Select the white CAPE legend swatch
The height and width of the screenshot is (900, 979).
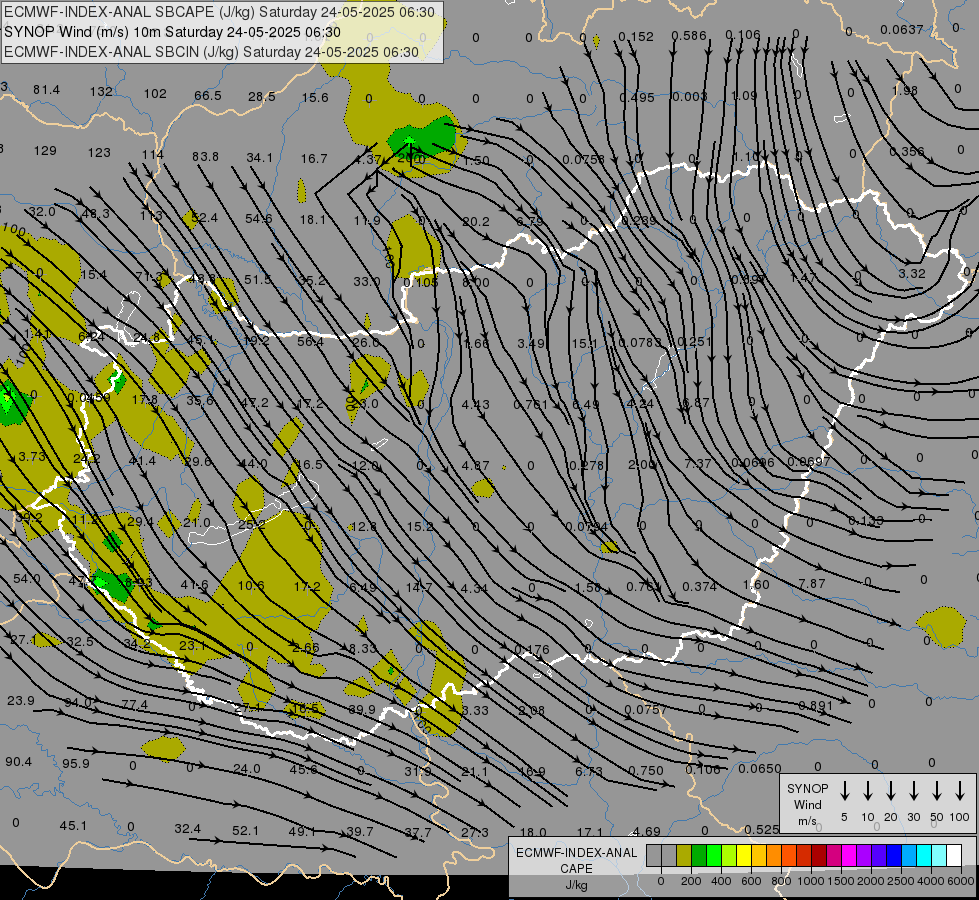953,855
